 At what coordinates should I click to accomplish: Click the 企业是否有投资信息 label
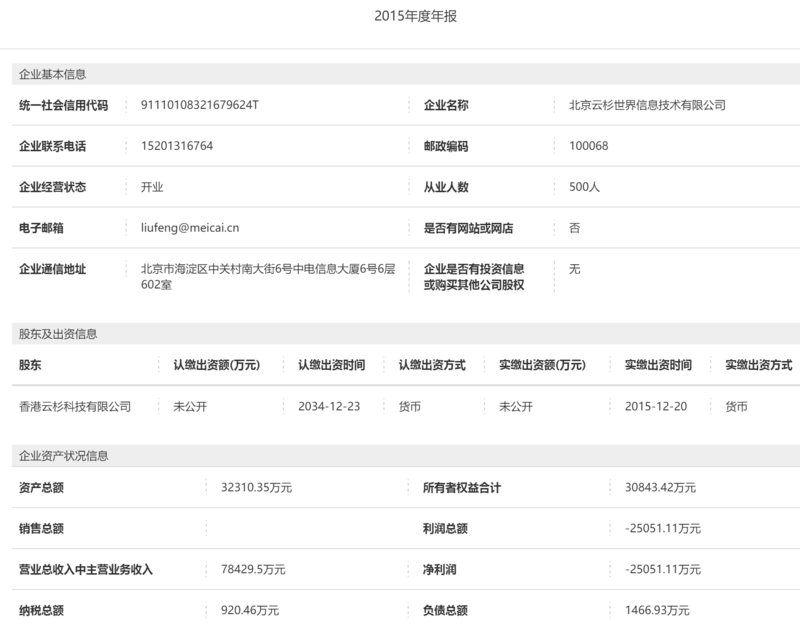pyautogui.click(x=474, y=276)
